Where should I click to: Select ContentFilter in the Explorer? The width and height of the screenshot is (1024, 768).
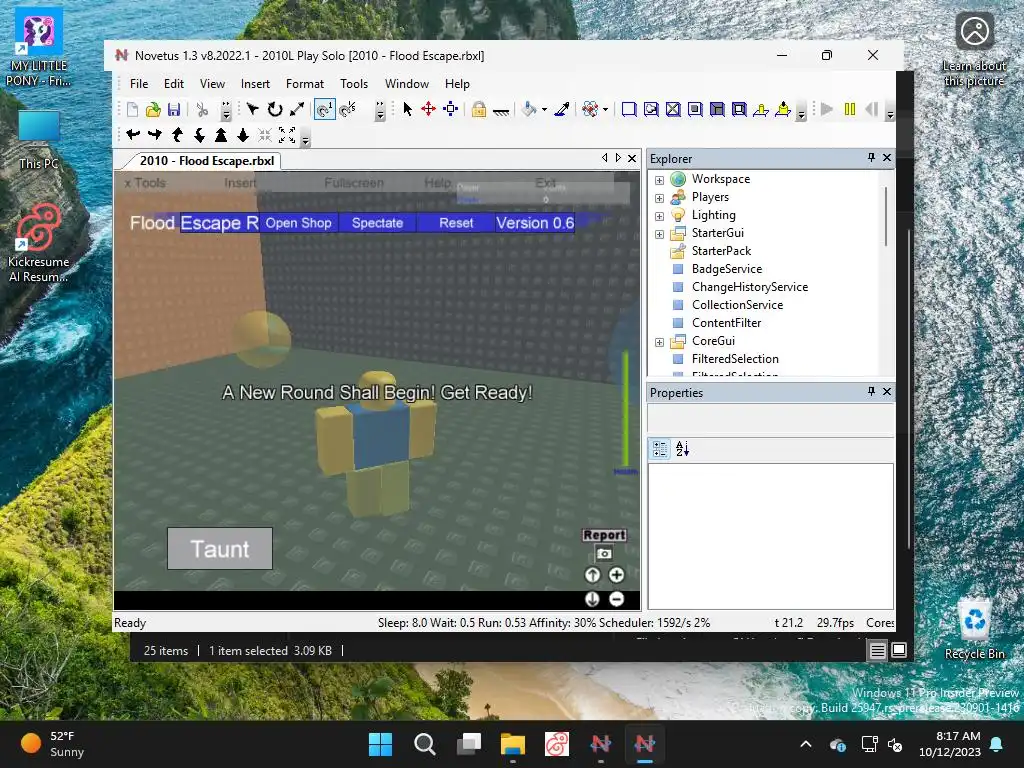(x=726, y=323)
